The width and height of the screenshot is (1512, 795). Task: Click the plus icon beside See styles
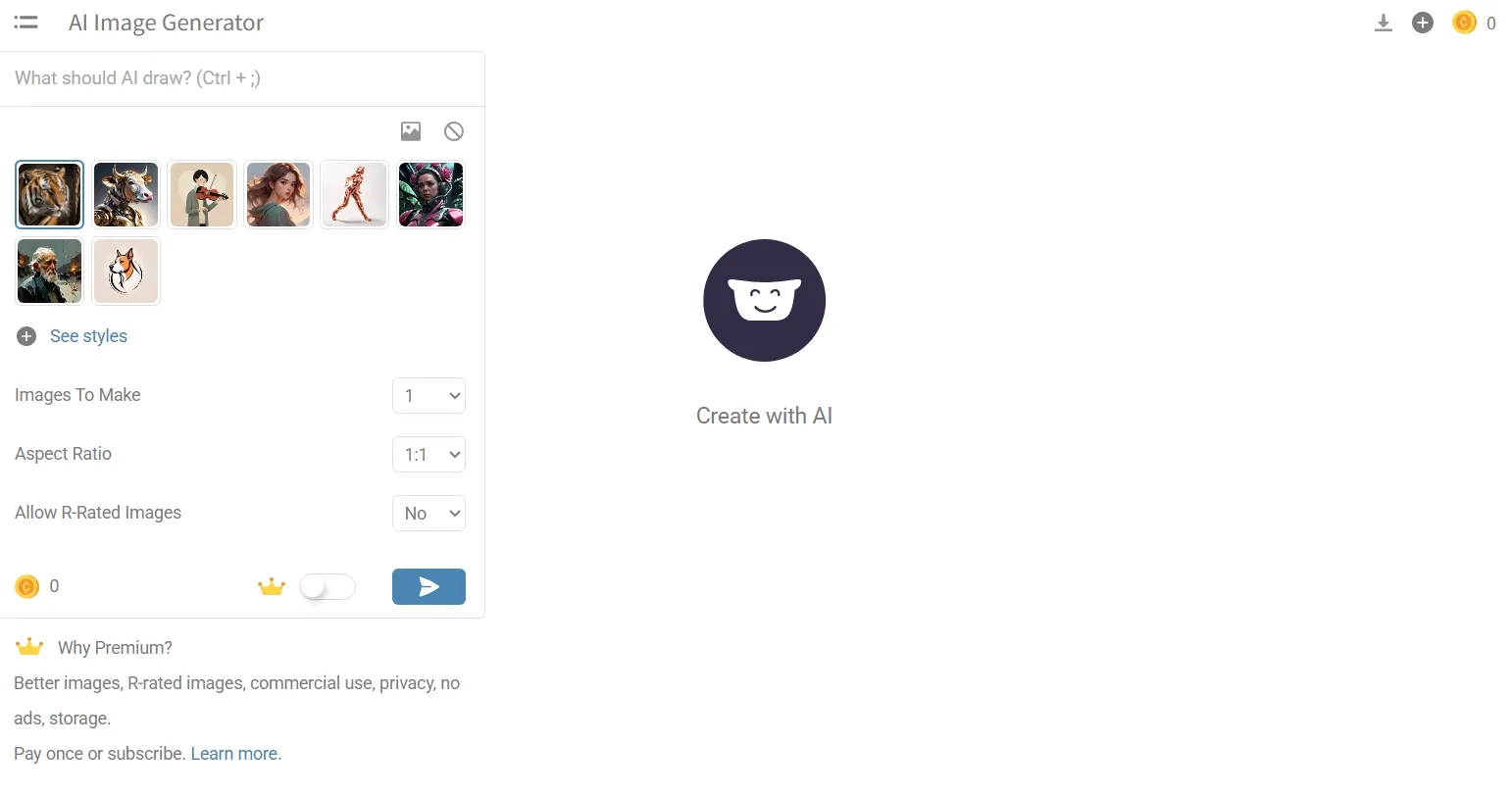tap(26, 336)
